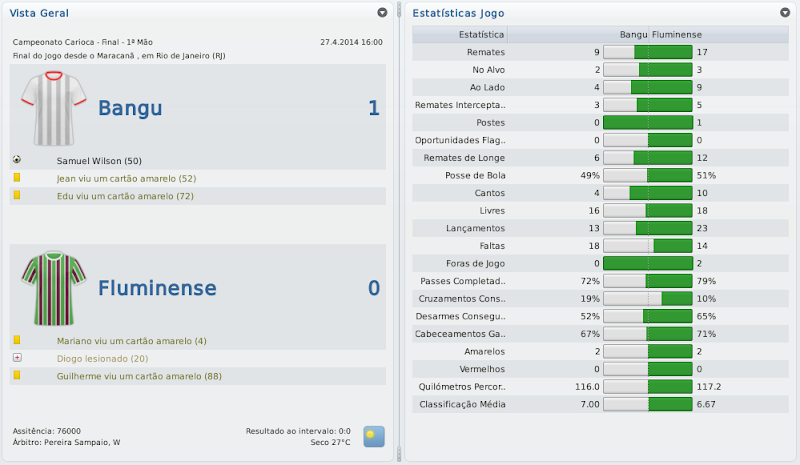Viewport: 800px width, 465px height.
Task: Click the goal ball icon beside Samuel Wilson
Action: pos(17,160)
